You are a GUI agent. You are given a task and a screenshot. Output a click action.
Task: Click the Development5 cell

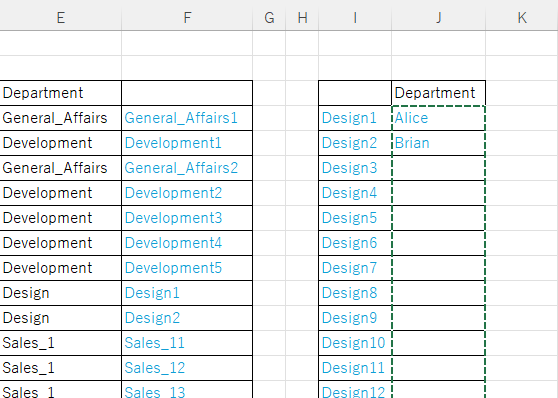point(187,268)
